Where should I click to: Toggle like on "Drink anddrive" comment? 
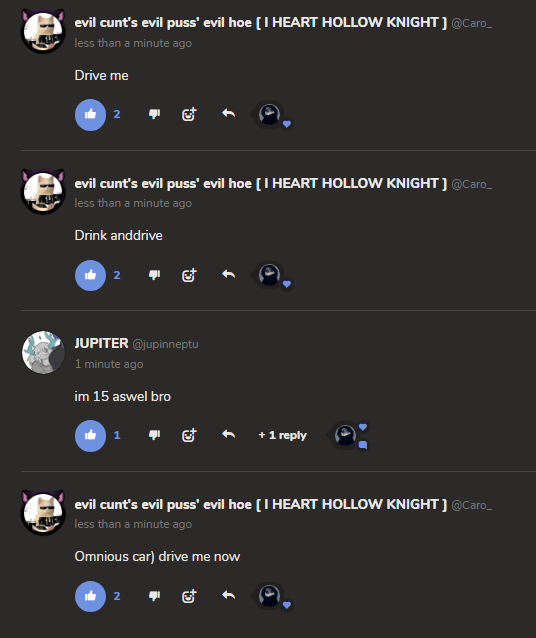click(x=90, y=275)
